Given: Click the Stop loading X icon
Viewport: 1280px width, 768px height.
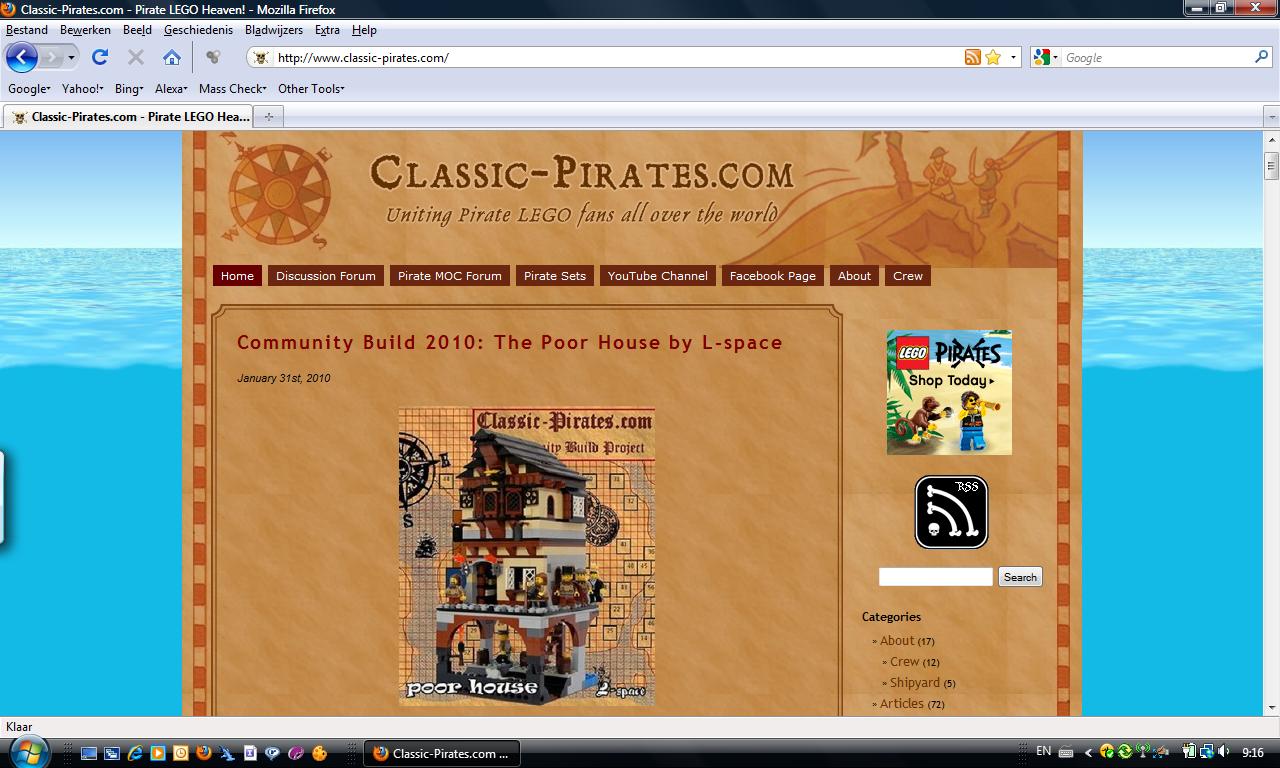Looking at the screenshot, I should 136,57.
